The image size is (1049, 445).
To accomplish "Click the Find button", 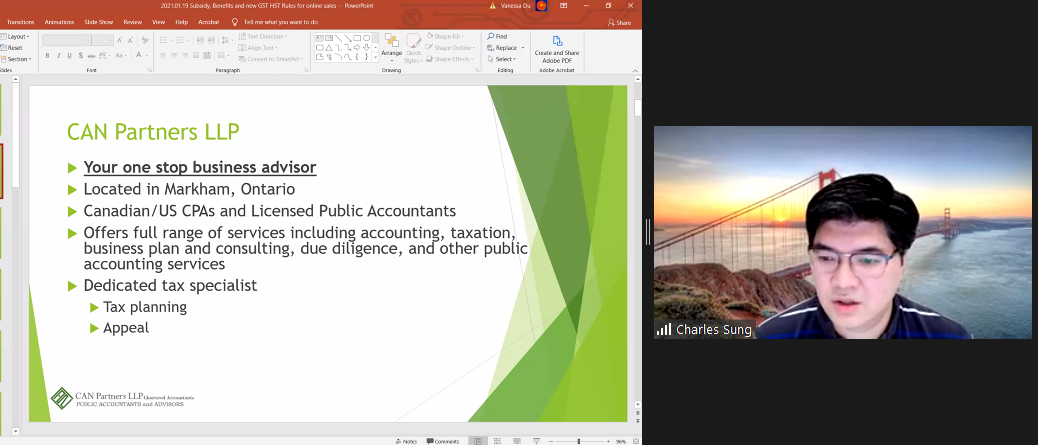I will (497, 36).
